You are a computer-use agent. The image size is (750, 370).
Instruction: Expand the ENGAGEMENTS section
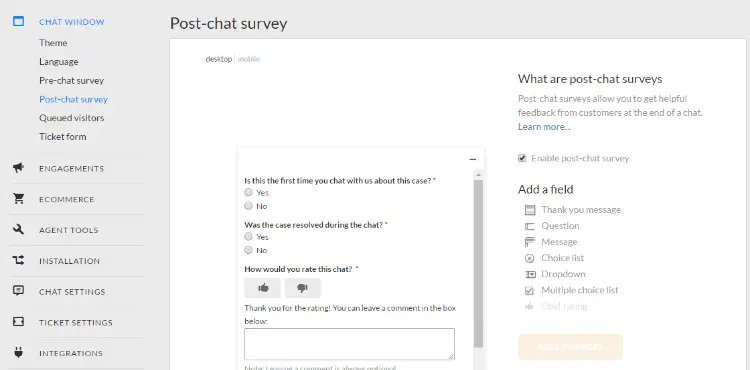[71, 168]
